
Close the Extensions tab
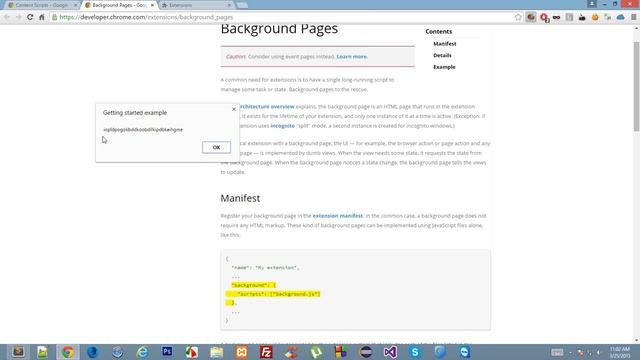[229, 5]
